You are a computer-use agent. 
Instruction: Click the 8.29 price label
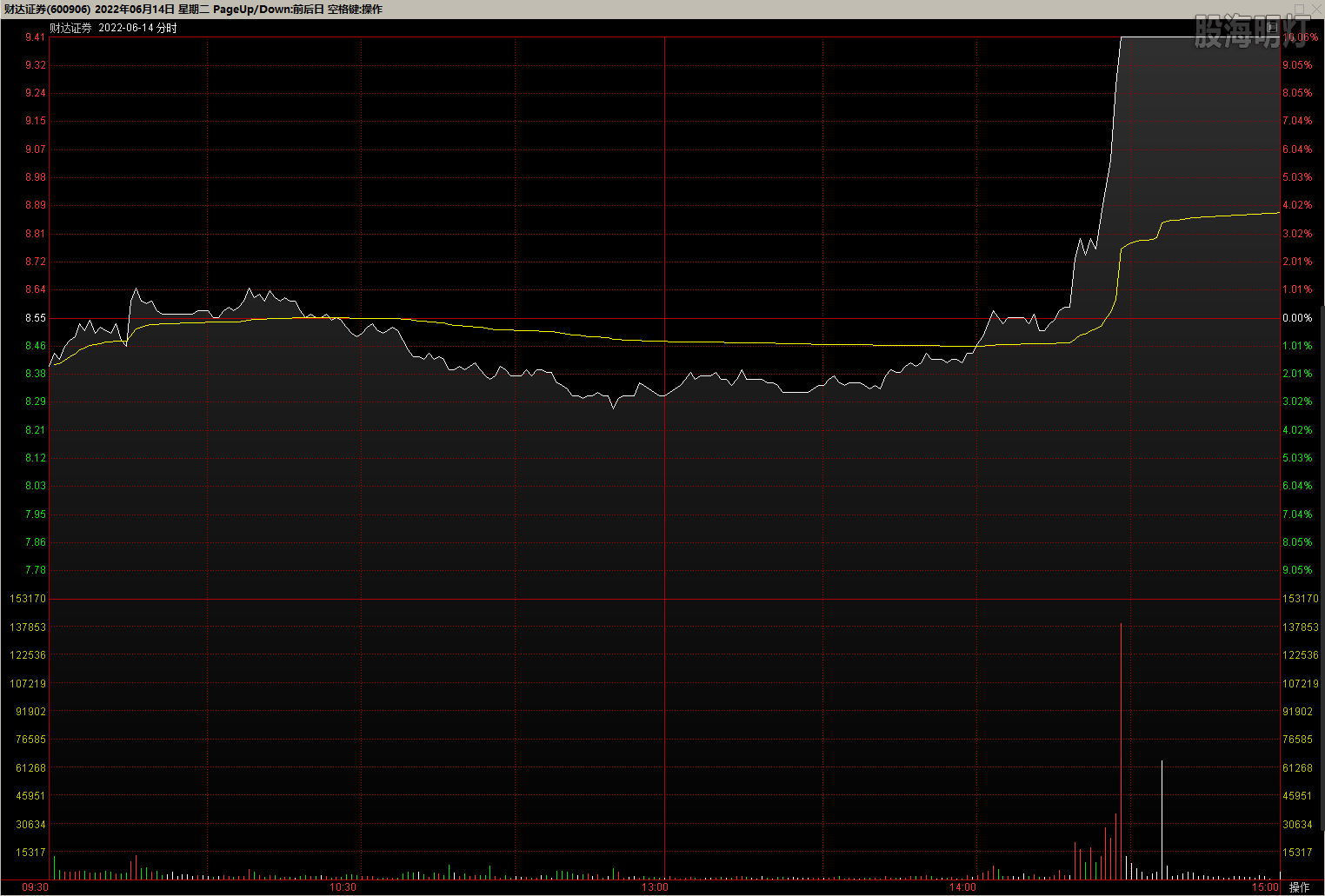(35, 402)
